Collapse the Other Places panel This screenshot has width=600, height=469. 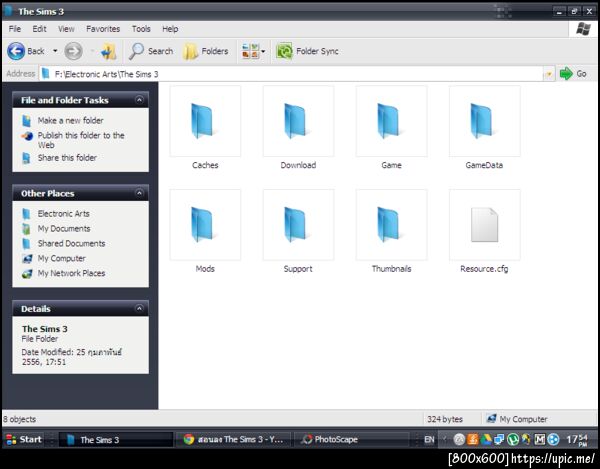pyautogui.click(x=139, y=193)
